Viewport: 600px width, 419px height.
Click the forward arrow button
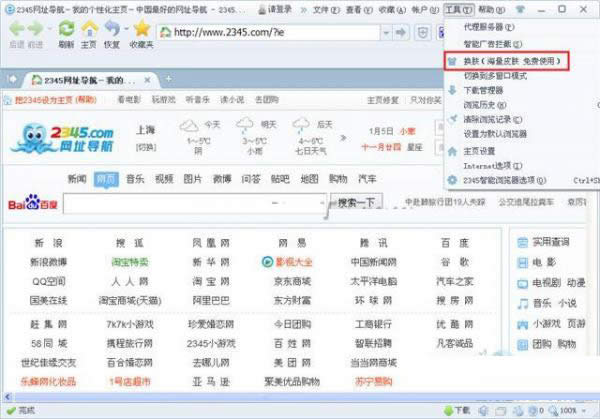tap(36, 29)
